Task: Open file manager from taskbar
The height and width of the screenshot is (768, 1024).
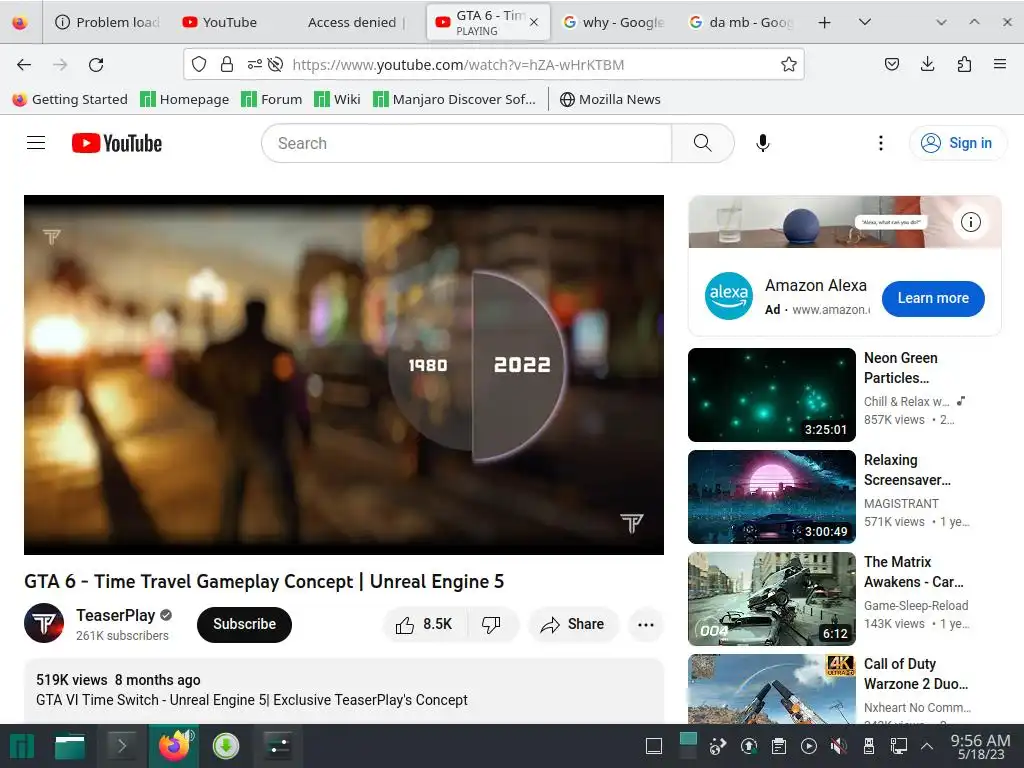Action: coord(70,746)
